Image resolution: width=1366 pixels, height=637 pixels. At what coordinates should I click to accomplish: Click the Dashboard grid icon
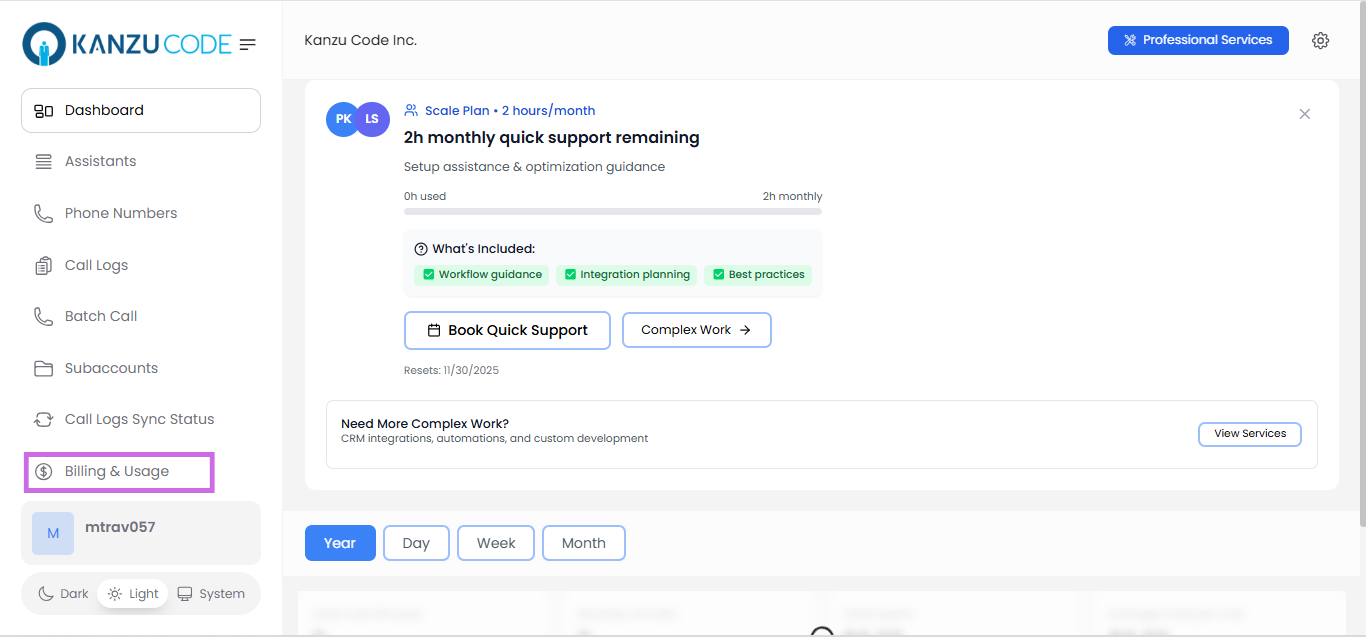[x=43, y=111]
